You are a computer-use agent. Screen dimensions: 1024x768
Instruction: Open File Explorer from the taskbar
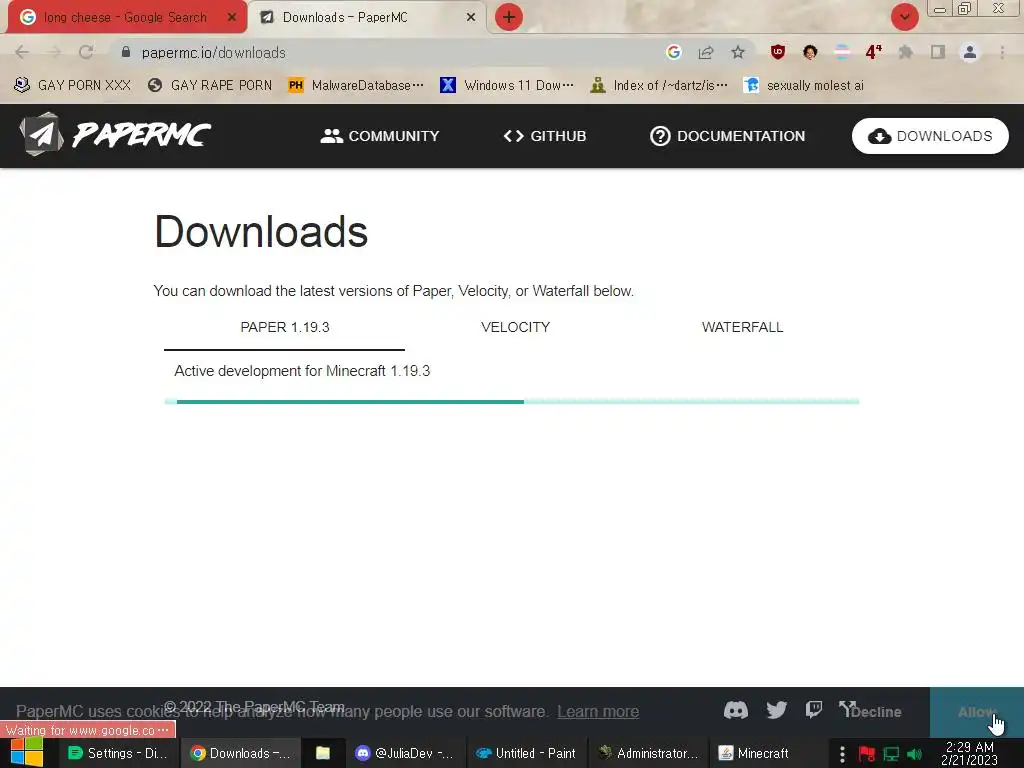pos(323,753)
